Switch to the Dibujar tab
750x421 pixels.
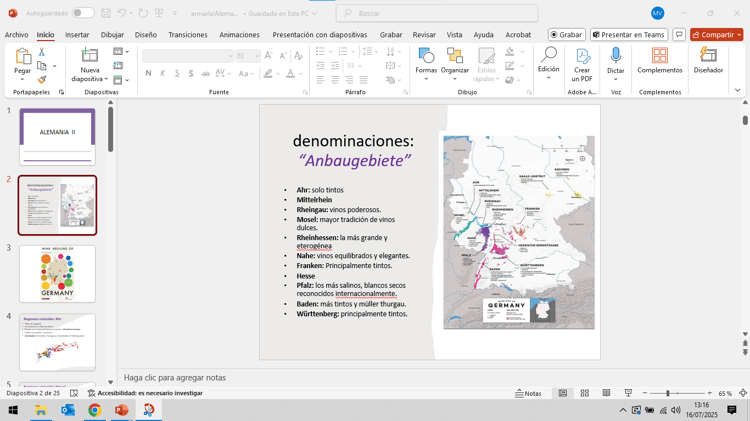pos(112,34)
